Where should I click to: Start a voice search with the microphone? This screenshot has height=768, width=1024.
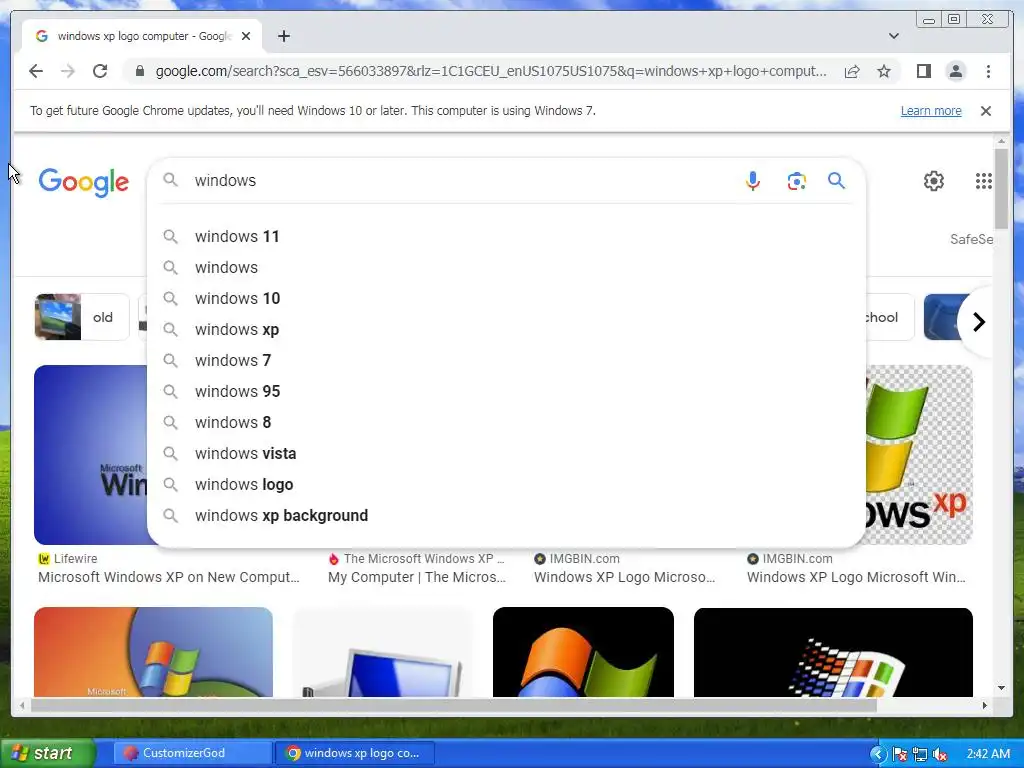pos(752,181)
